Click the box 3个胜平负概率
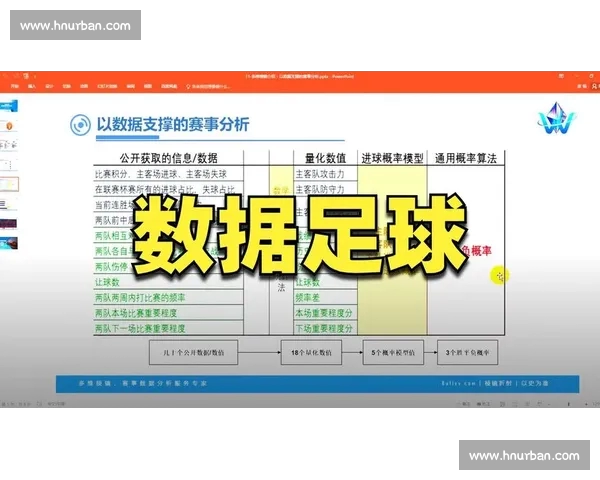 467,353
